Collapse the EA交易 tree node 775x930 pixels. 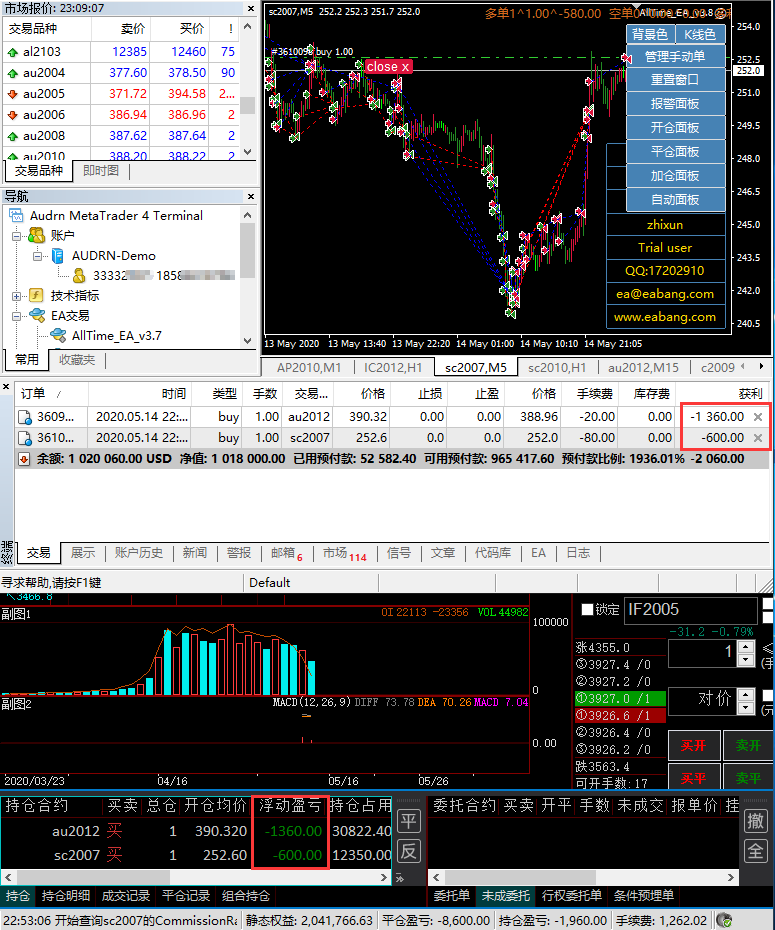(x=17, y=316)
